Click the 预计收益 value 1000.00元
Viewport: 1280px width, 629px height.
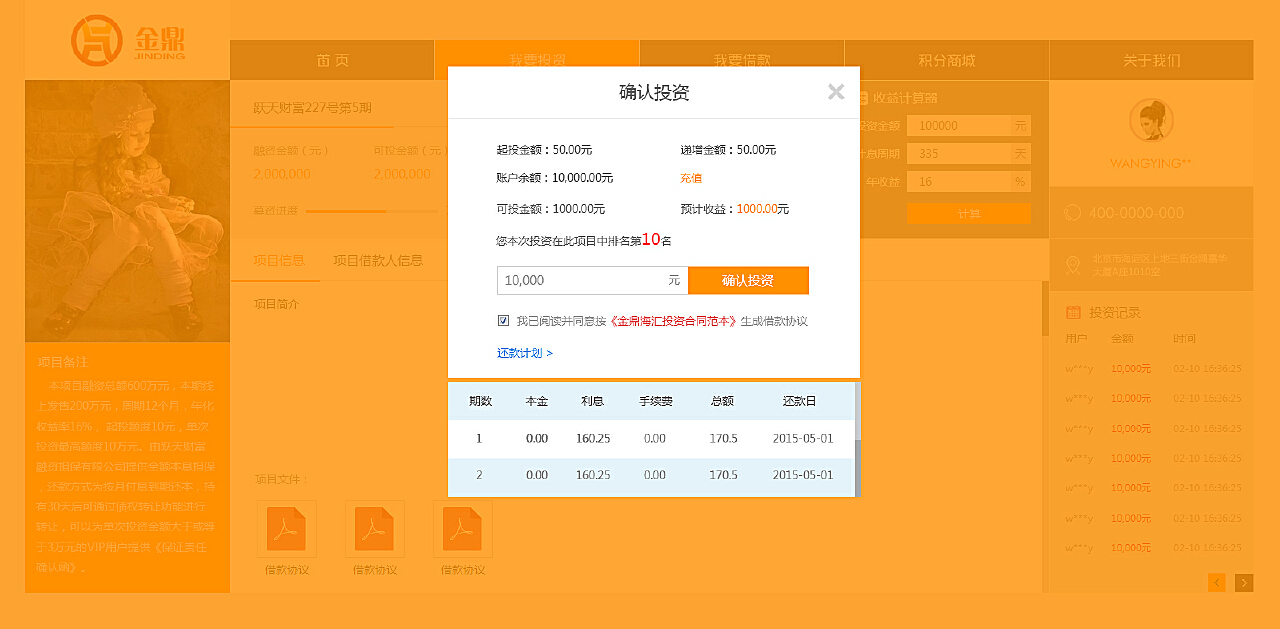pos(763,209)
